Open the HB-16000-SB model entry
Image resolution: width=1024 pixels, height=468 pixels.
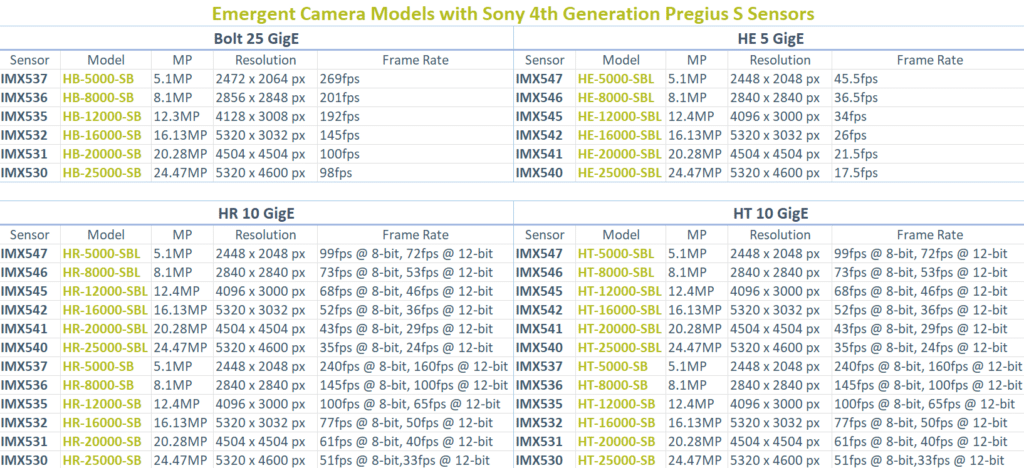(x=103, y=136)
